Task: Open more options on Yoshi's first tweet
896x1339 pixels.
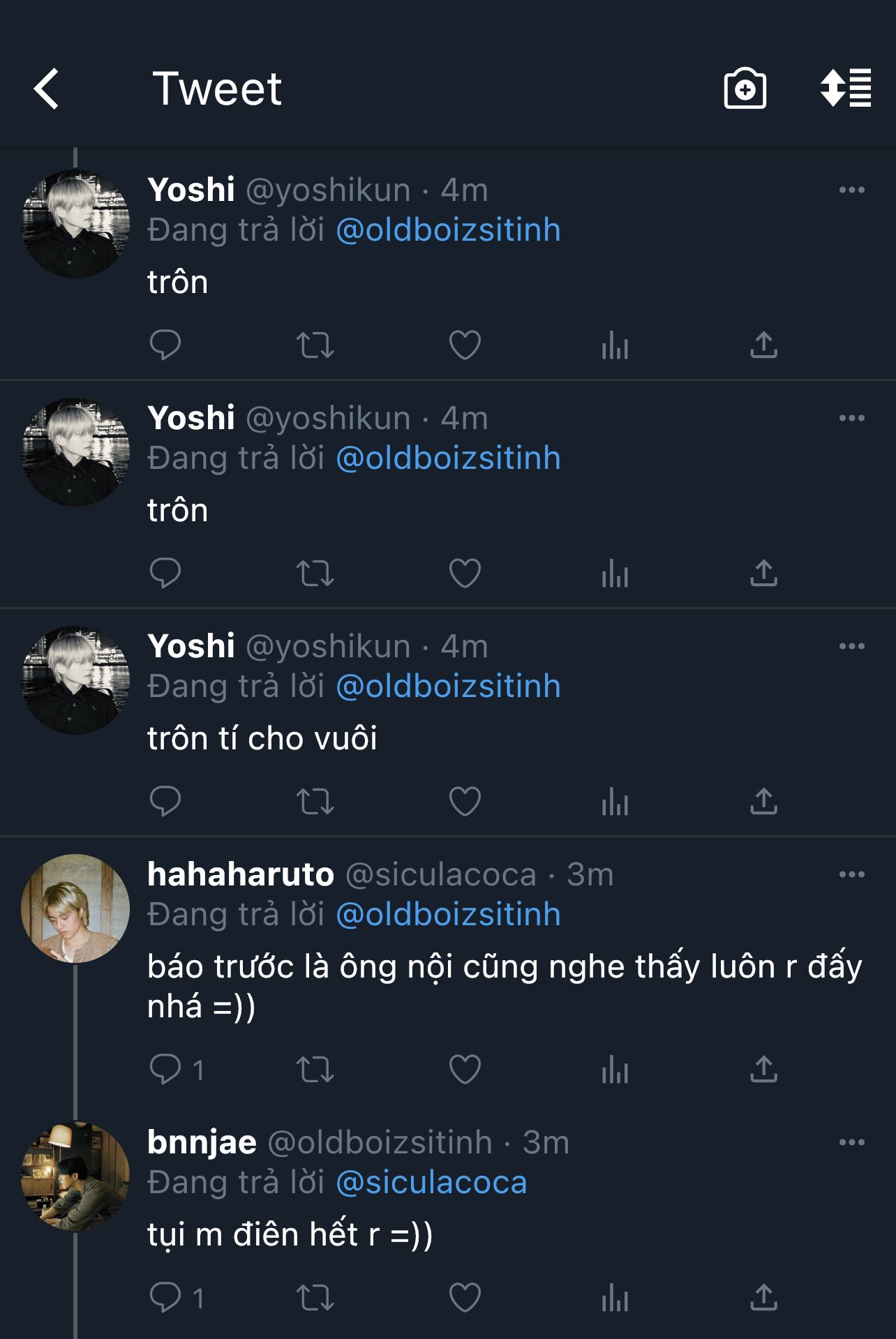Action: (851, 190)
